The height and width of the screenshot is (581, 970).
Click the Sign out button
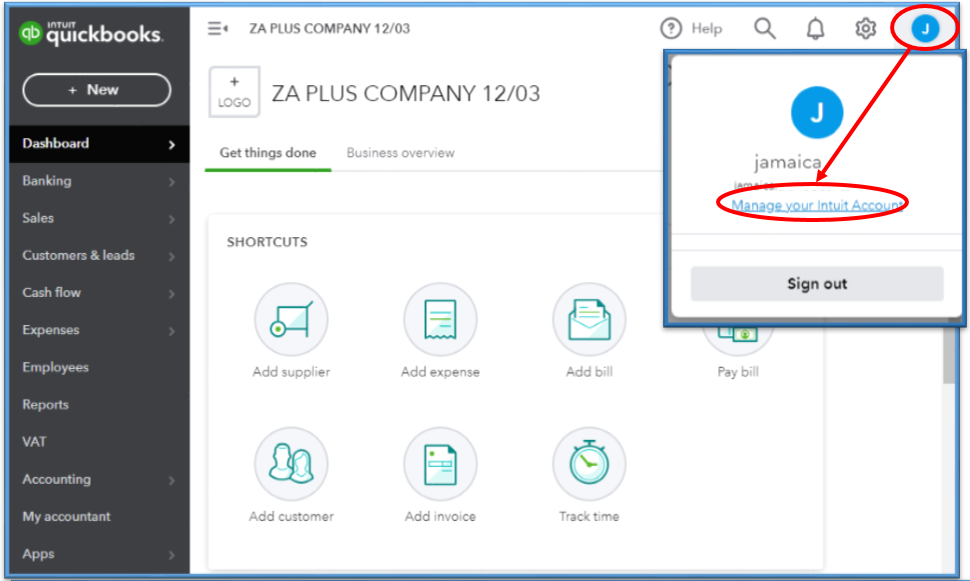tap(817, 284)
